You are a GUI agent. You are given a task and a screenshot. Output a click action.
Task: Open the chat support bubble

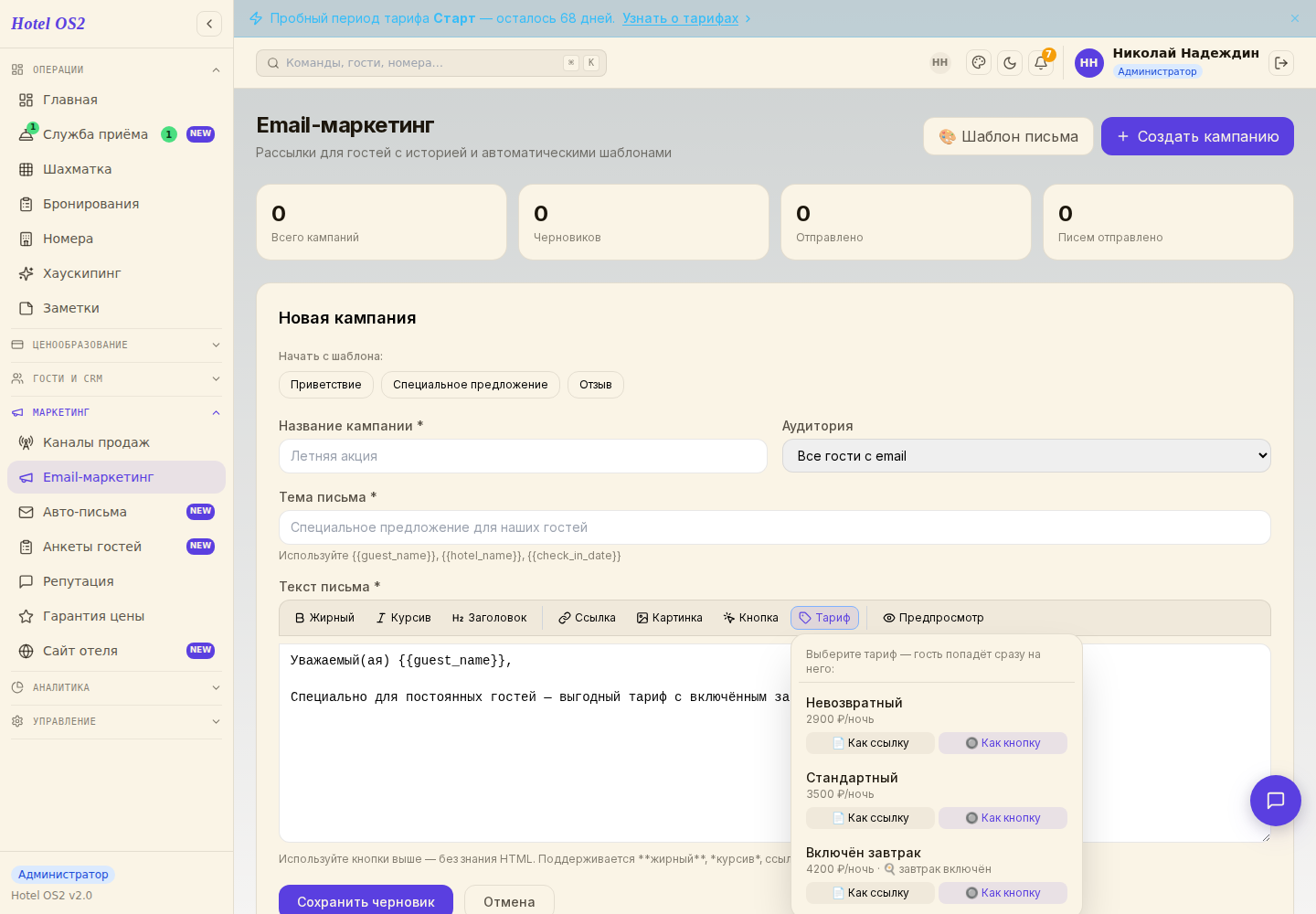click(x=1276, y=801)
